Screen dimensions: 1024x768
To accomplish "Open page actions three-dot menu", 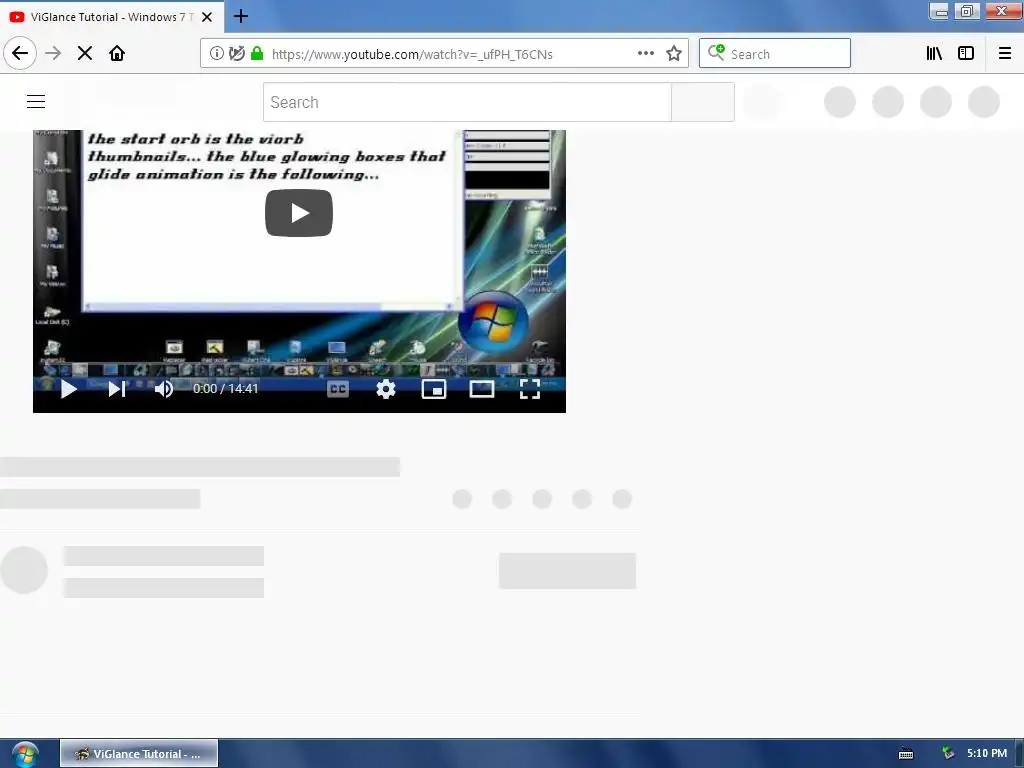I will 645,54.
